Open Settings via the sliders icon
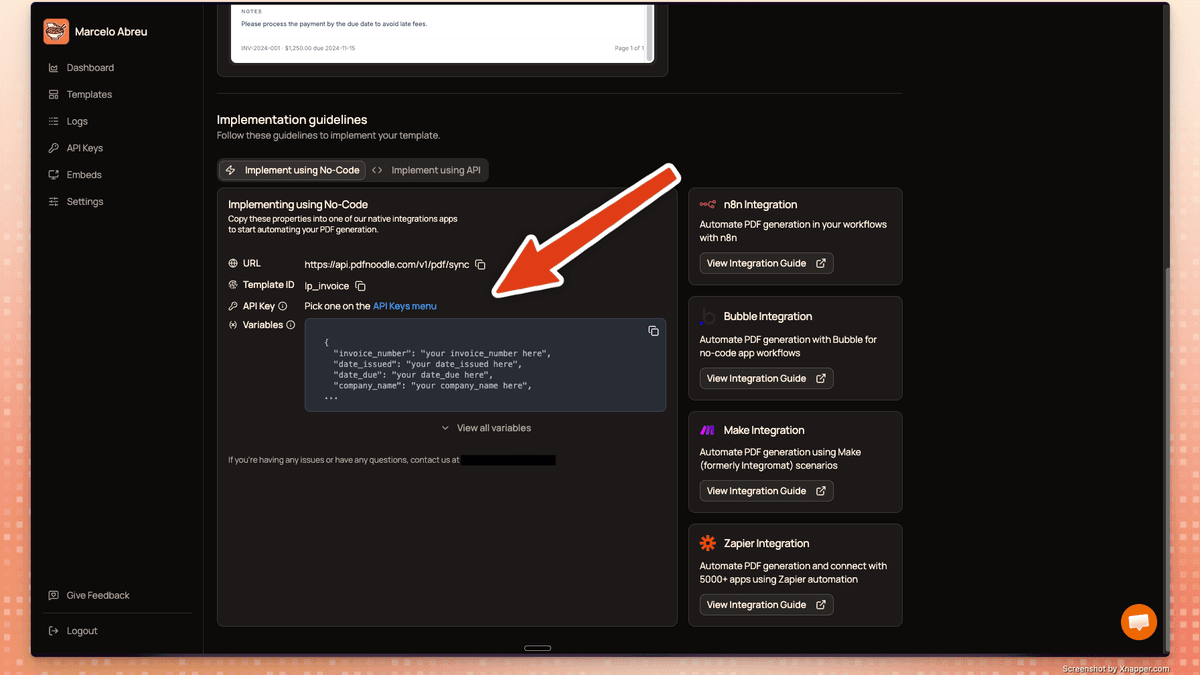The image size is (1200, 675). click(52, 201)
